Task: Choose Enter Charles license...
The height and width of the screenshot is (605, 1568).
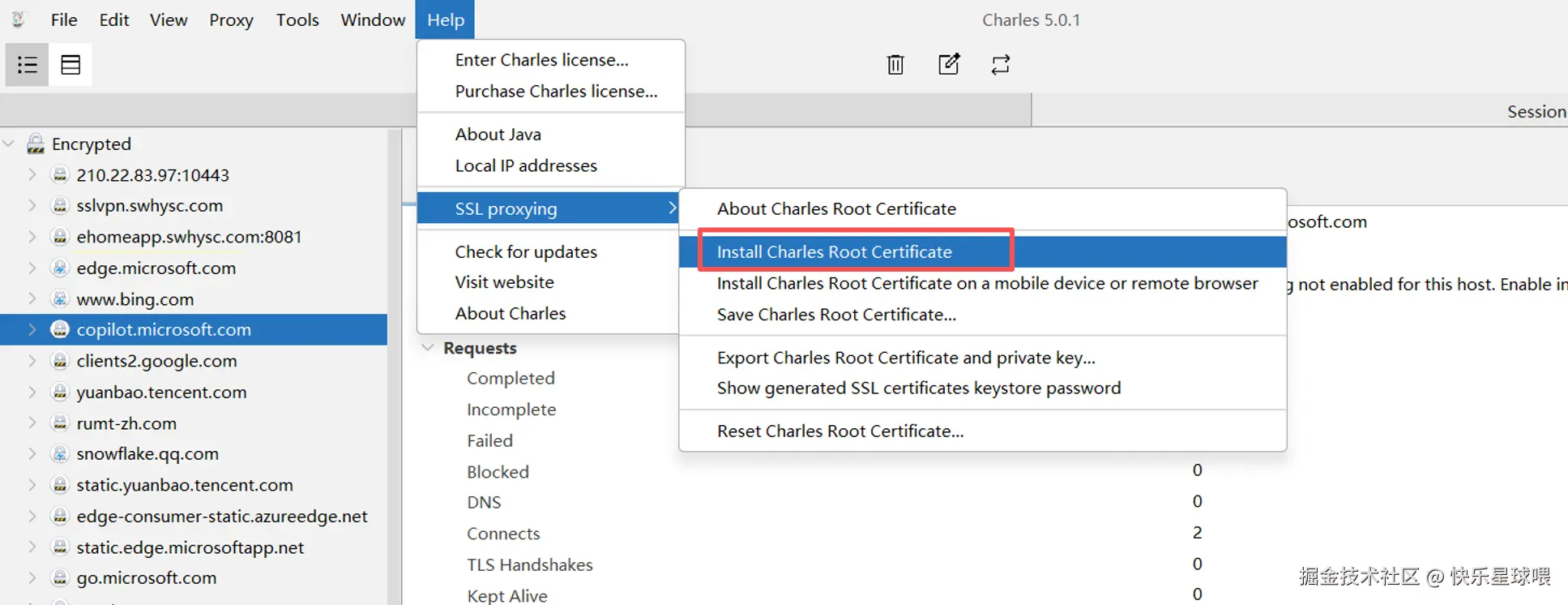Action: click(551, 60)
